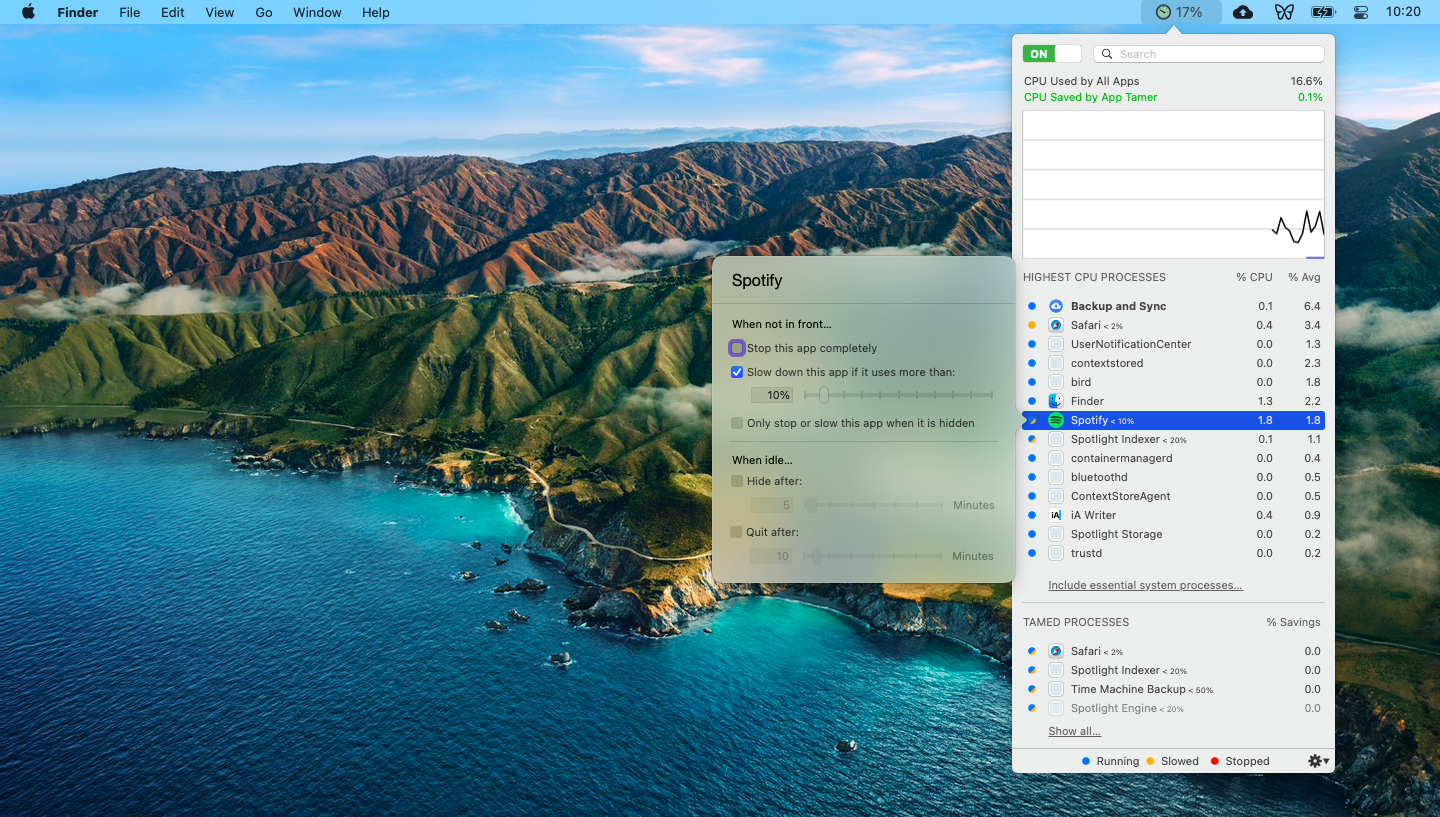The width and height of the screenshot is (1440, 817).
Task: Click the containermanagerd process icon
Action: pos(1056,458)
